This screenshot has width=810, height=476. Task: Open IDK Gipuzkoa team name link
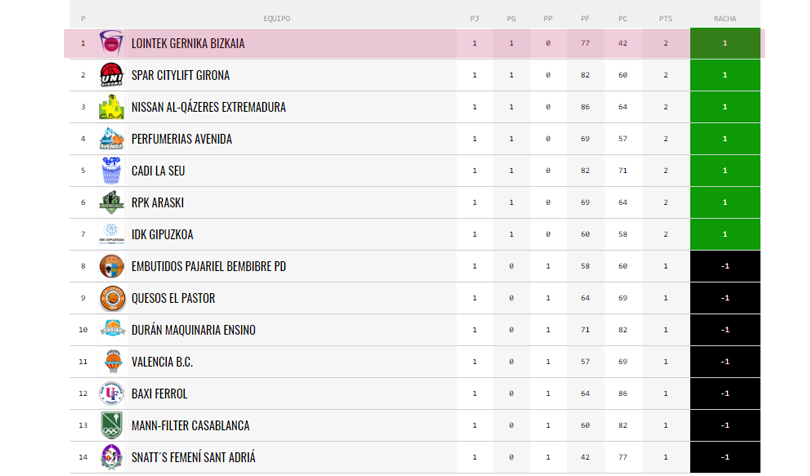162,235
